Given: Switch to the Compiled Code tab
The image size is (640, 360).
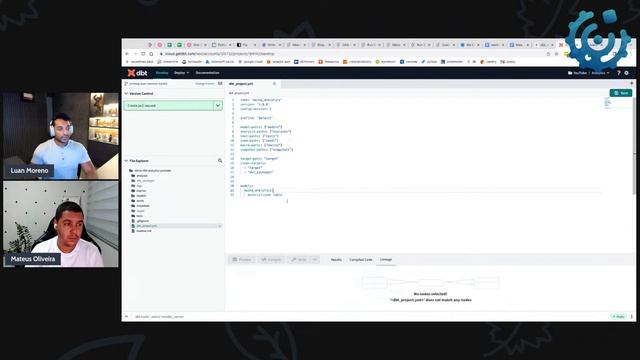Looking at the screenshot, I should tap(361, 260).
